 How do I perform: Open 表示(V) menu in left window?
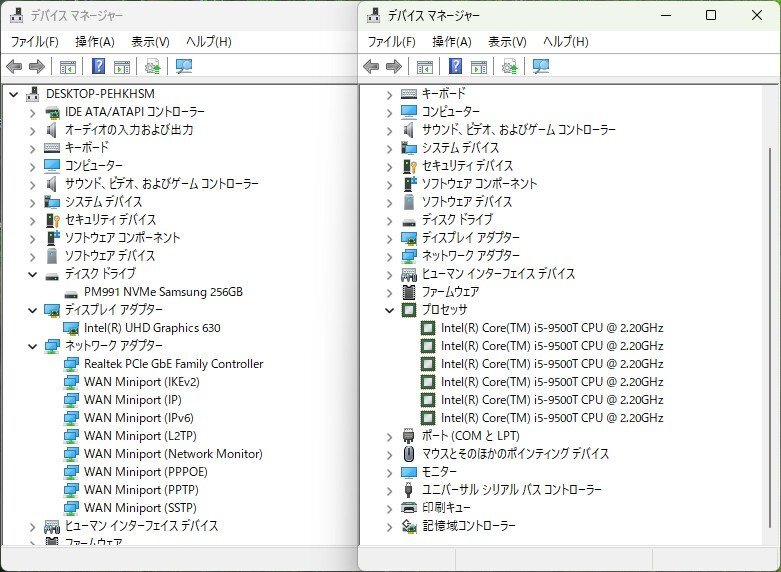pos(150,41)
